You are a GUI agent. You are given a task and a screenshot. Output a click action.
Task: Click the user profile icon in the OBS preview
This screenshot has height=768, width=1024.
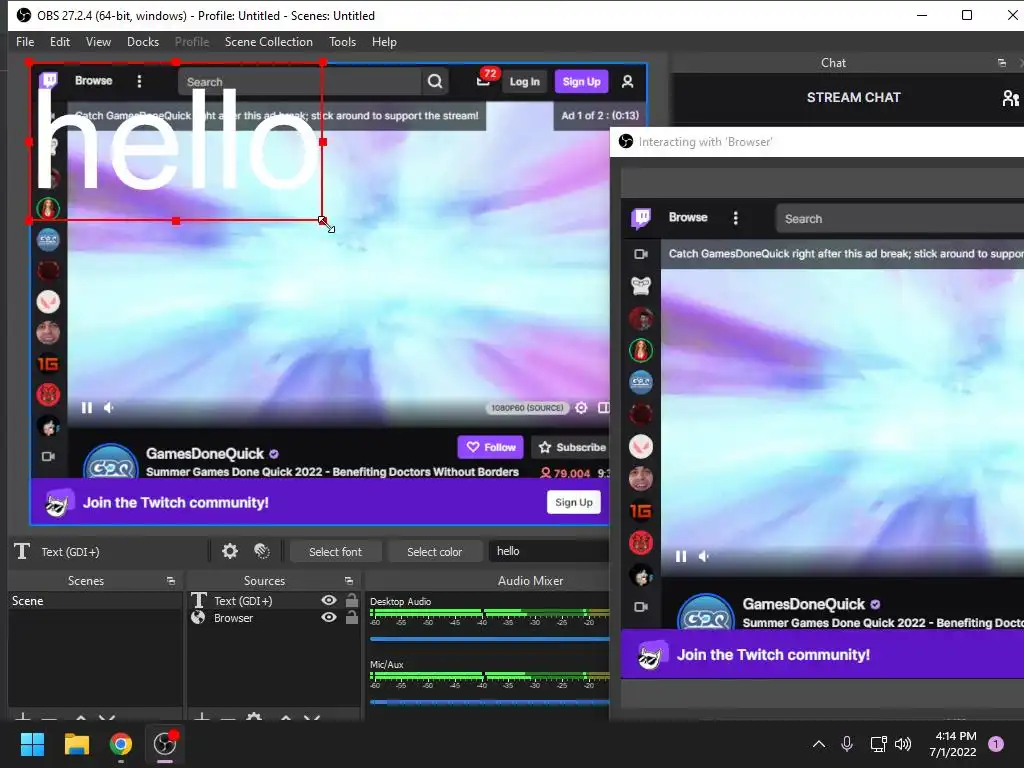pyautogui.click(x=628, y=82)
